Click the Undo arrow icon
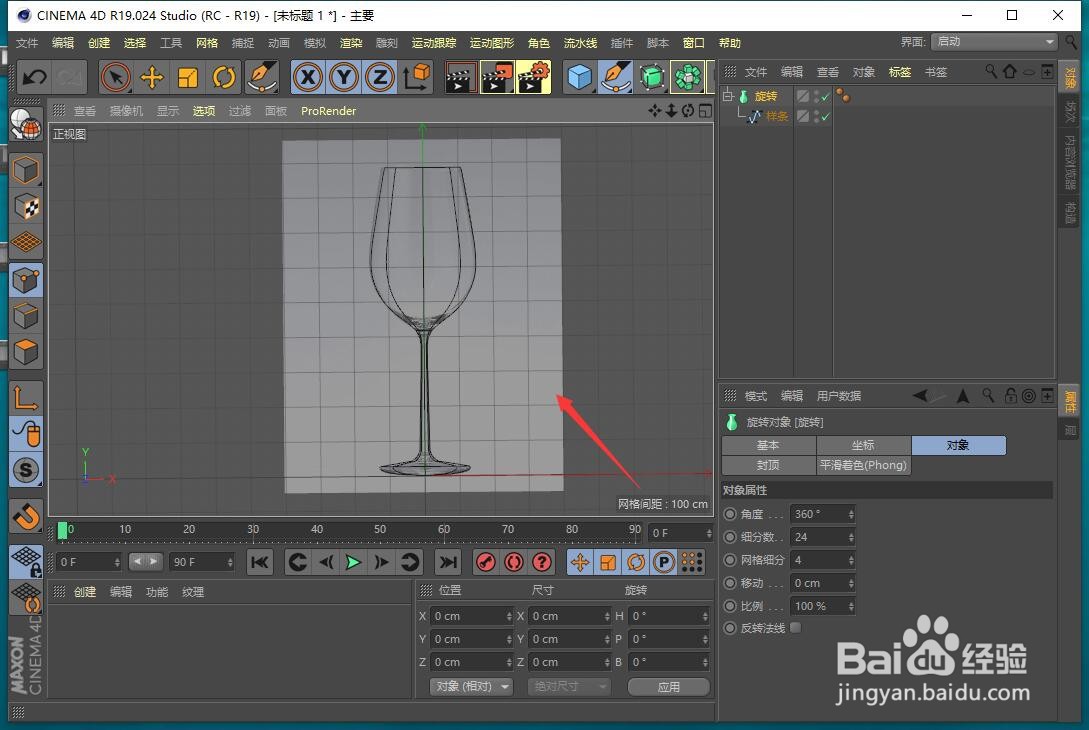Image resolution: width=1089 pixels, height=730 pixels. (x=34, y=77)
